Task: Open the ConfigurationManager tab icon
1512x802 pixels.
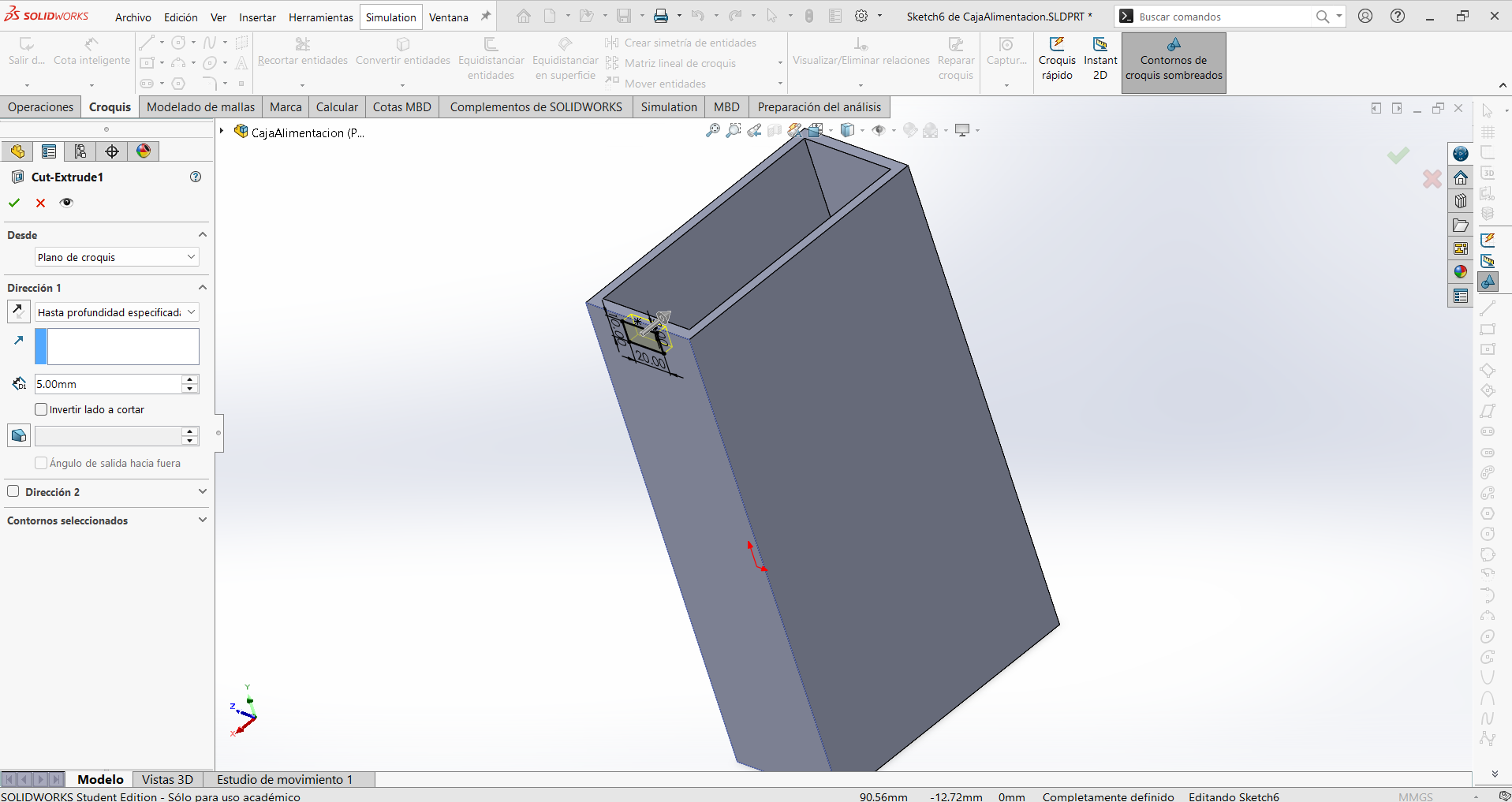Action: (x=80, y=151)
